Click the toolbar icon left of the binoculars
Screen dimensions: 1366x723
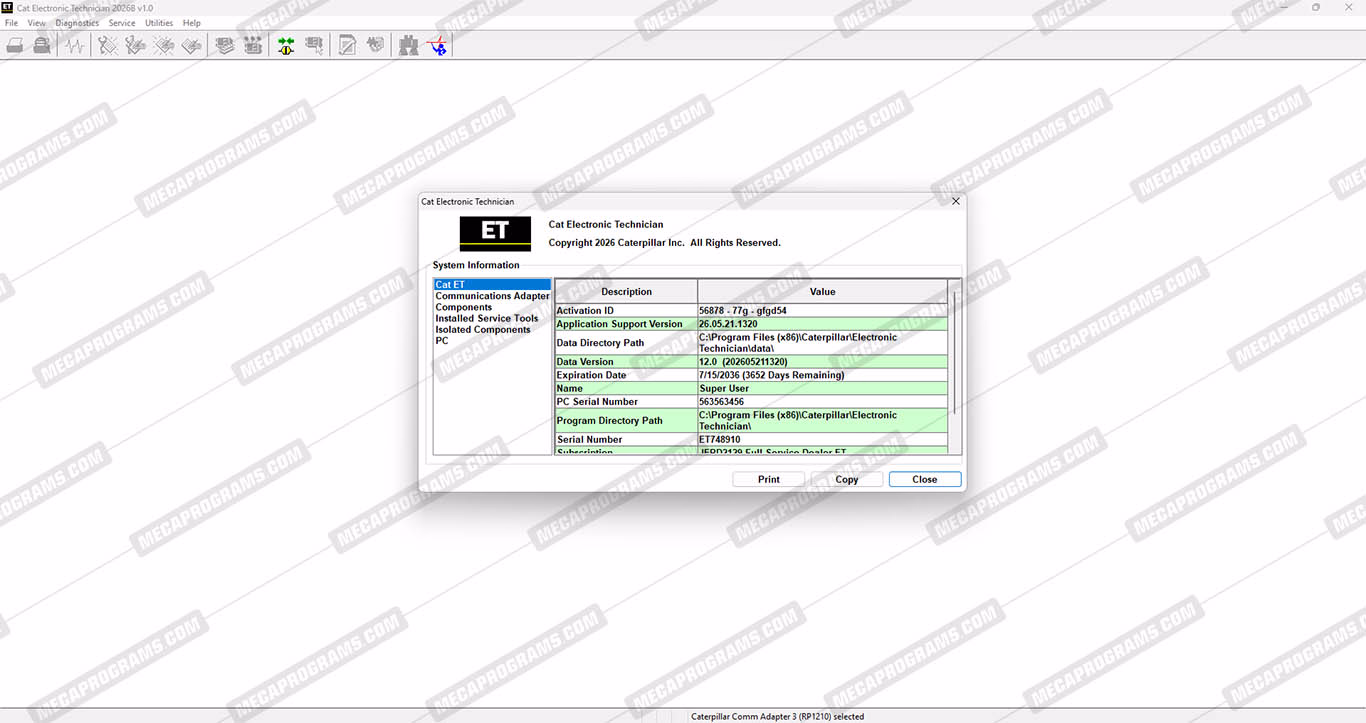pos(375,45)
